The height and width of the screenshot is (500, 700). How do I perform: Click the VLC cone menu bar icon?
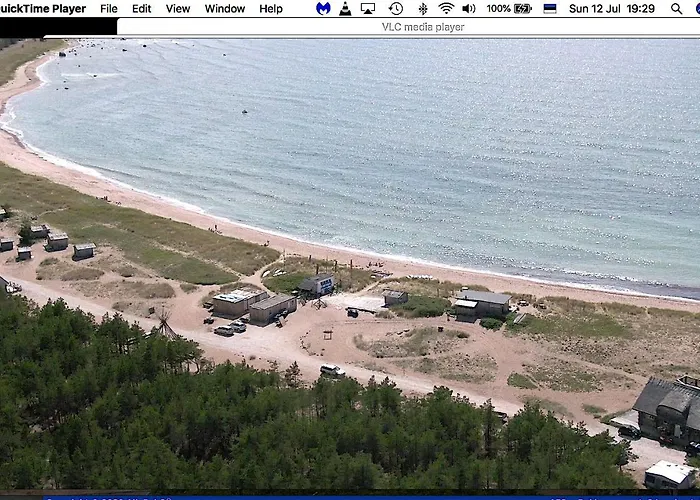click(x=345, y=9)
